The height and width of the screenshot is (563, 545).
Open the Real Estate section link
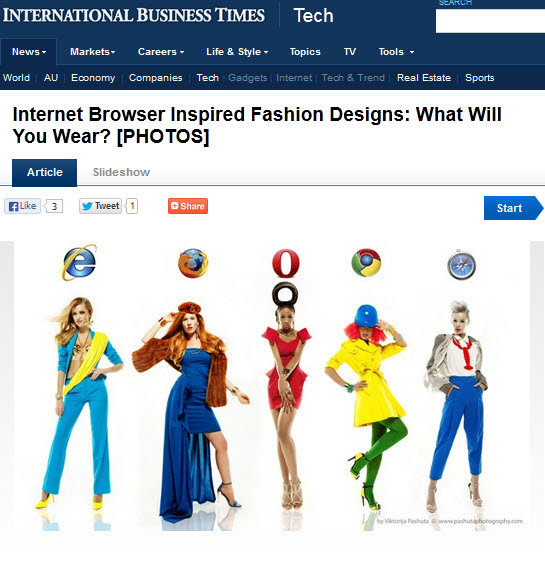tap(424, 78)
